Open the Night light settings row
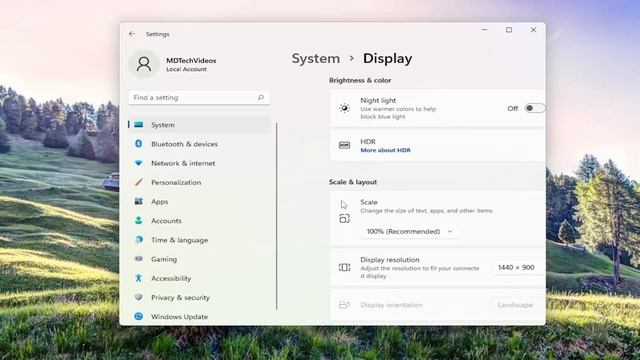Viewport: 640px width, 360px height. coord(437,108)
